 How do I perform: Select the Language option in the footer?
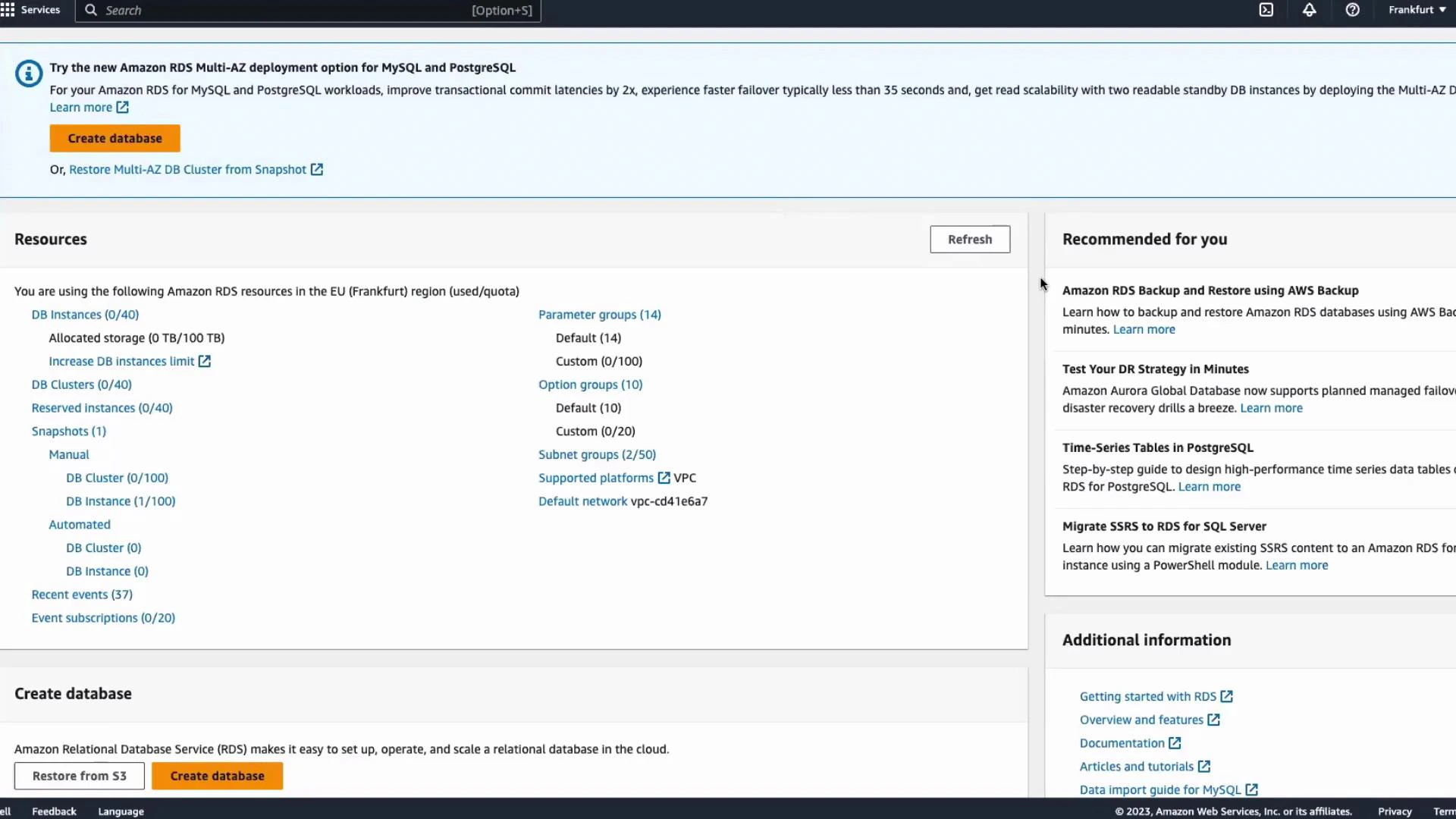coord(121,811)
